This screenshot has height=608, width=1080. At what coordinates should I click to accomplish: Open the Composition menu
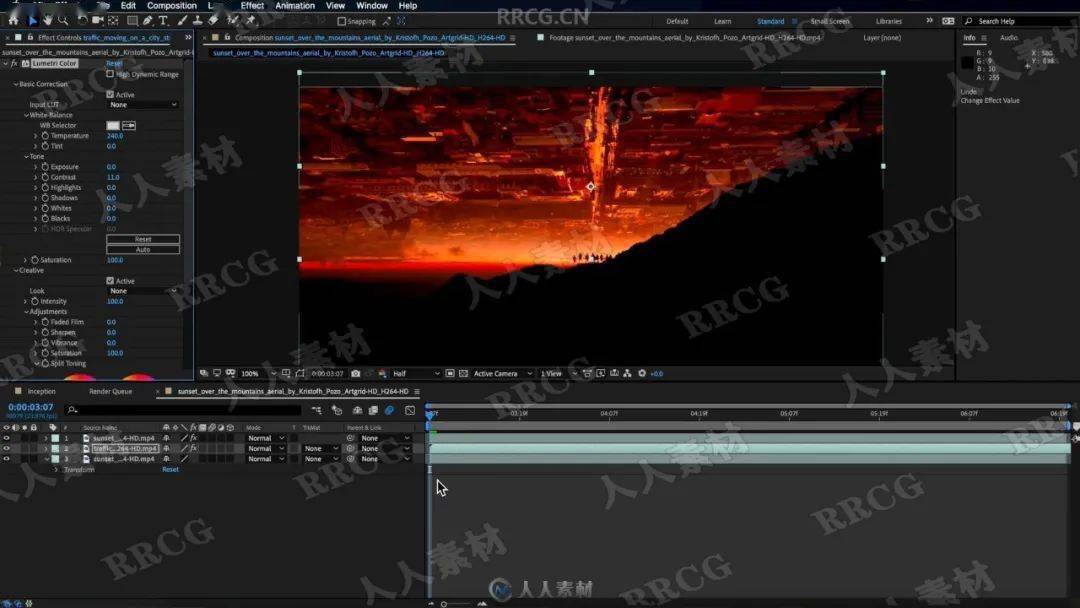172,6
